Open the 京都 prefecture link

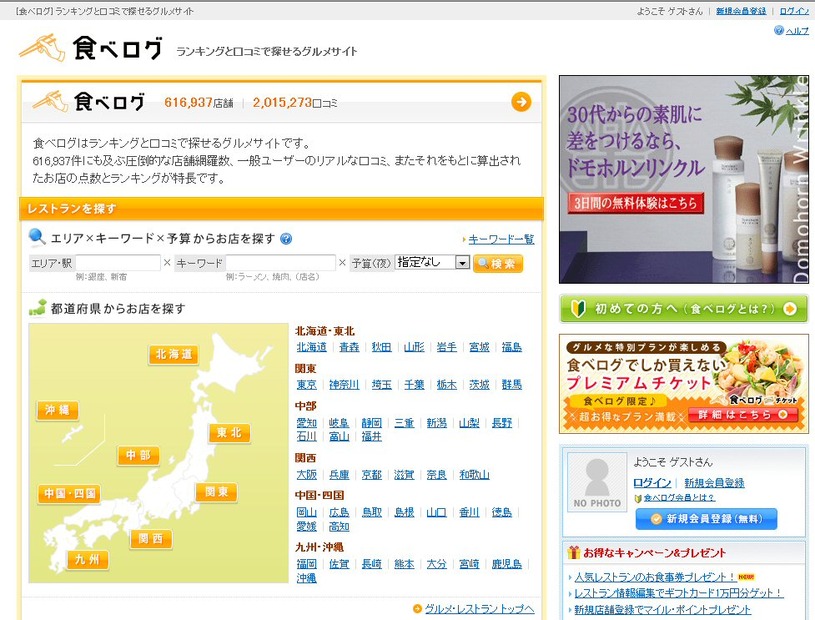coord(372,475)
